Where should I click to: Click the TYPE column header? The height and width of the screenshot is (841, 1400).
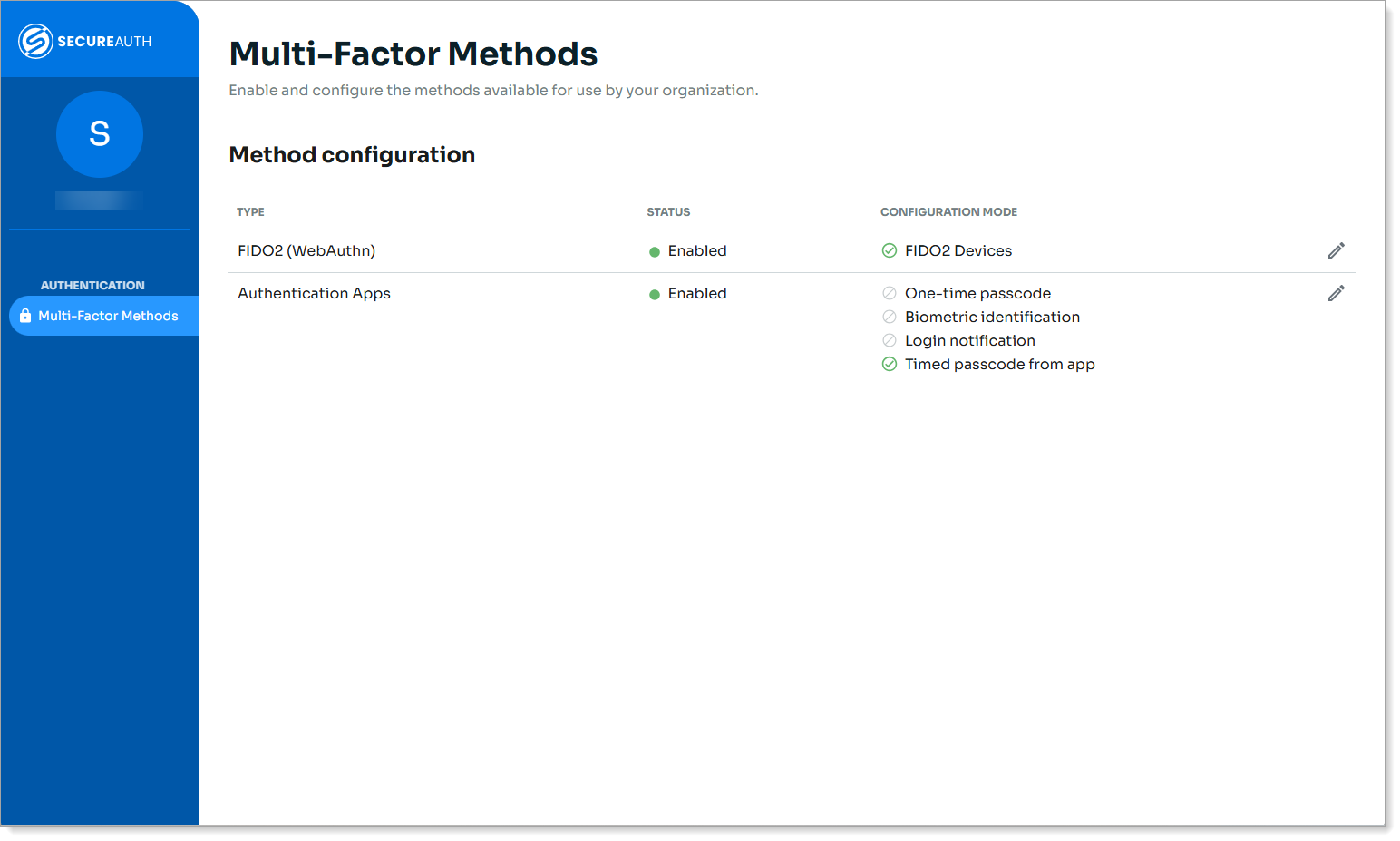pos(250,212)
